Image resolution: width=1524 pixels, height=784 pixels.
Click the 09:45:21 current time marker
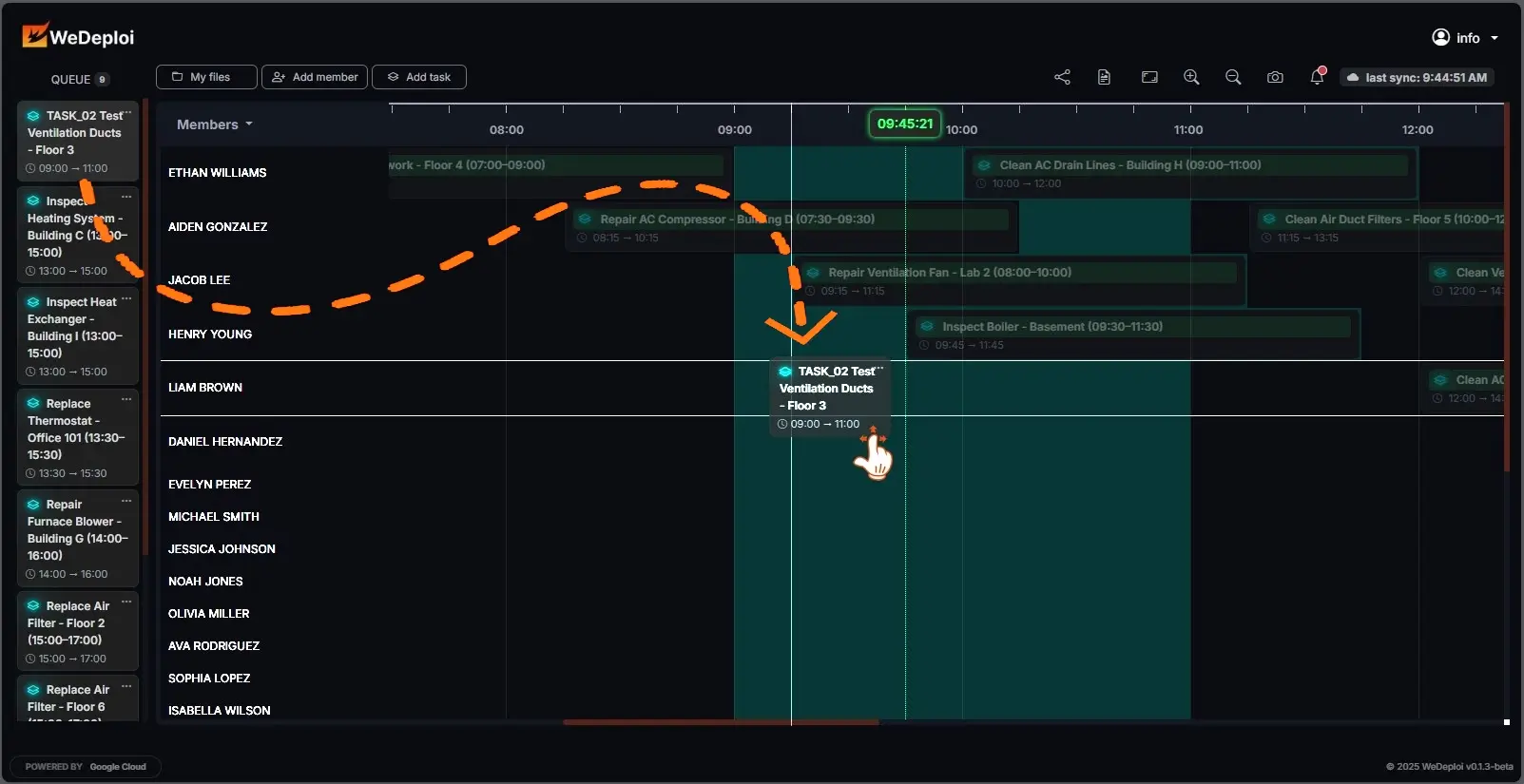[905, 124]
